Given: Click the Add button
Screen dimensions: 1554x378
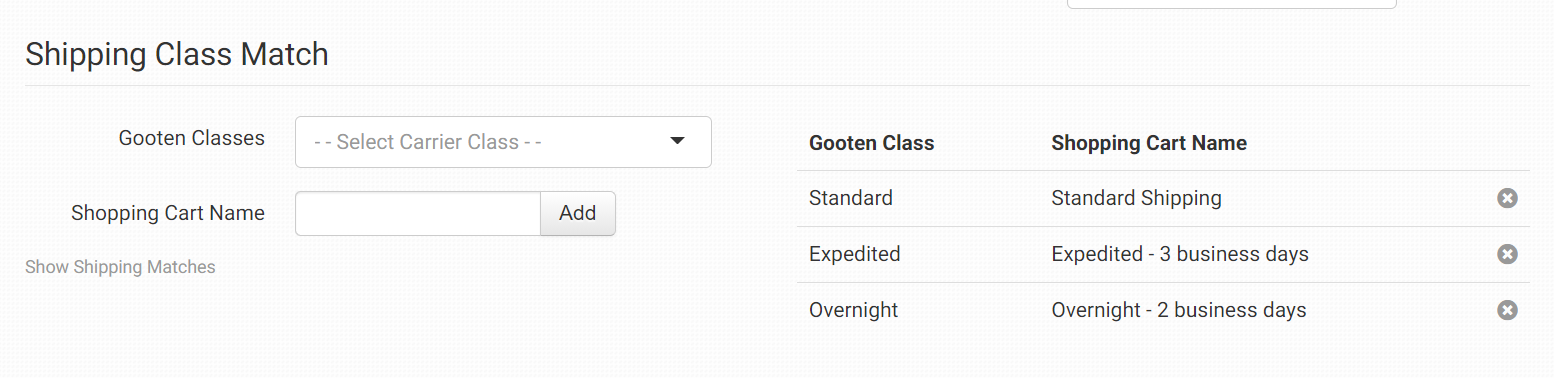Looking at the screenshot, I should click(578, 213).
